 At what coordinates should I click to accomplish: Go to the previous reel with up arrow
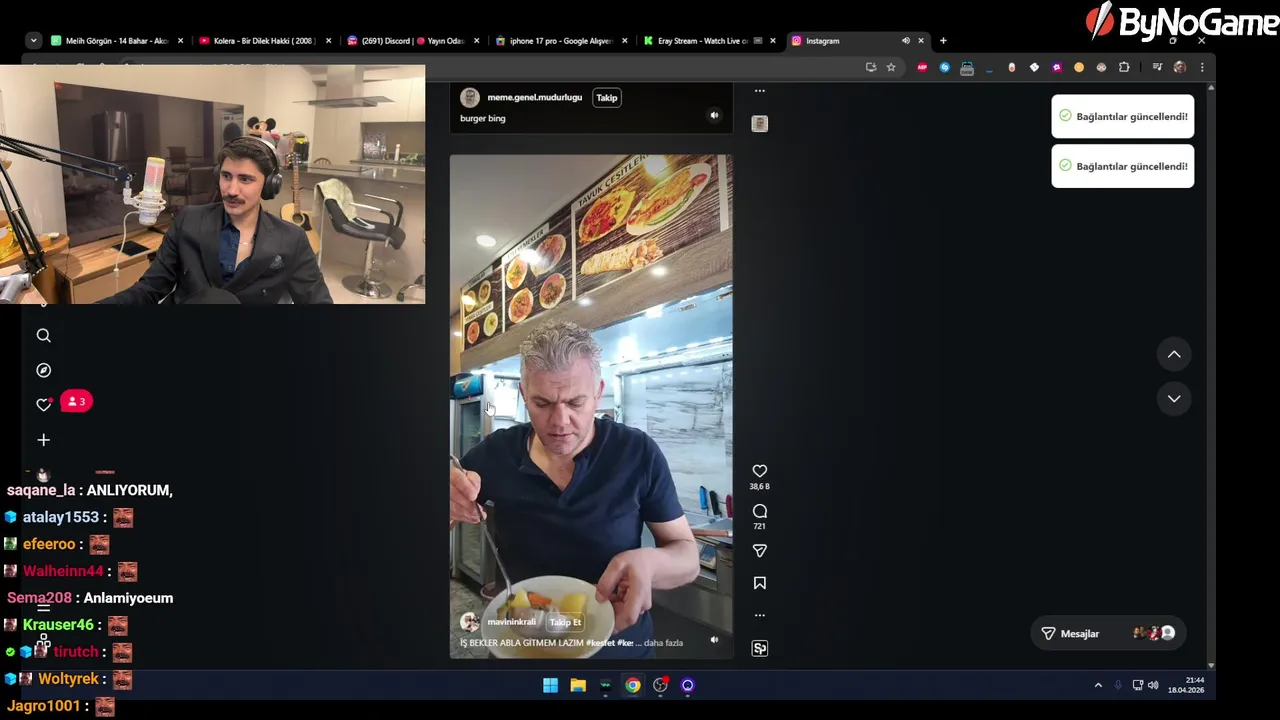(x=1174, y=354)
